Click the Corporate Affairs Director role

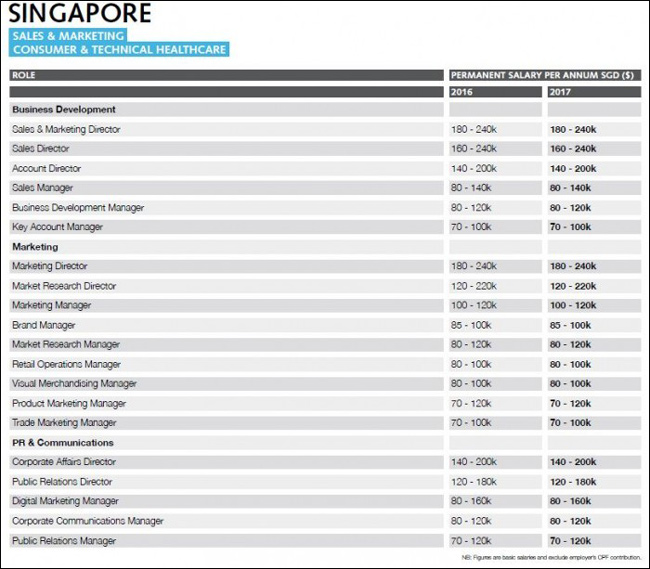[64, 462]
